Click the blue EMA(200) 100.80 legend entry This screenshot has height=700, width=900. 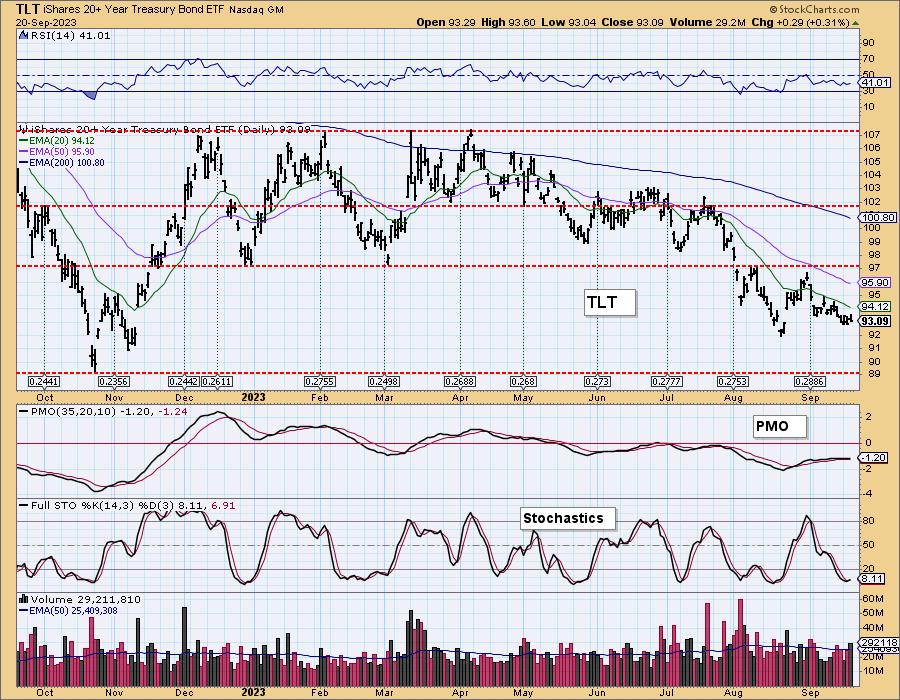coord(62,162)
